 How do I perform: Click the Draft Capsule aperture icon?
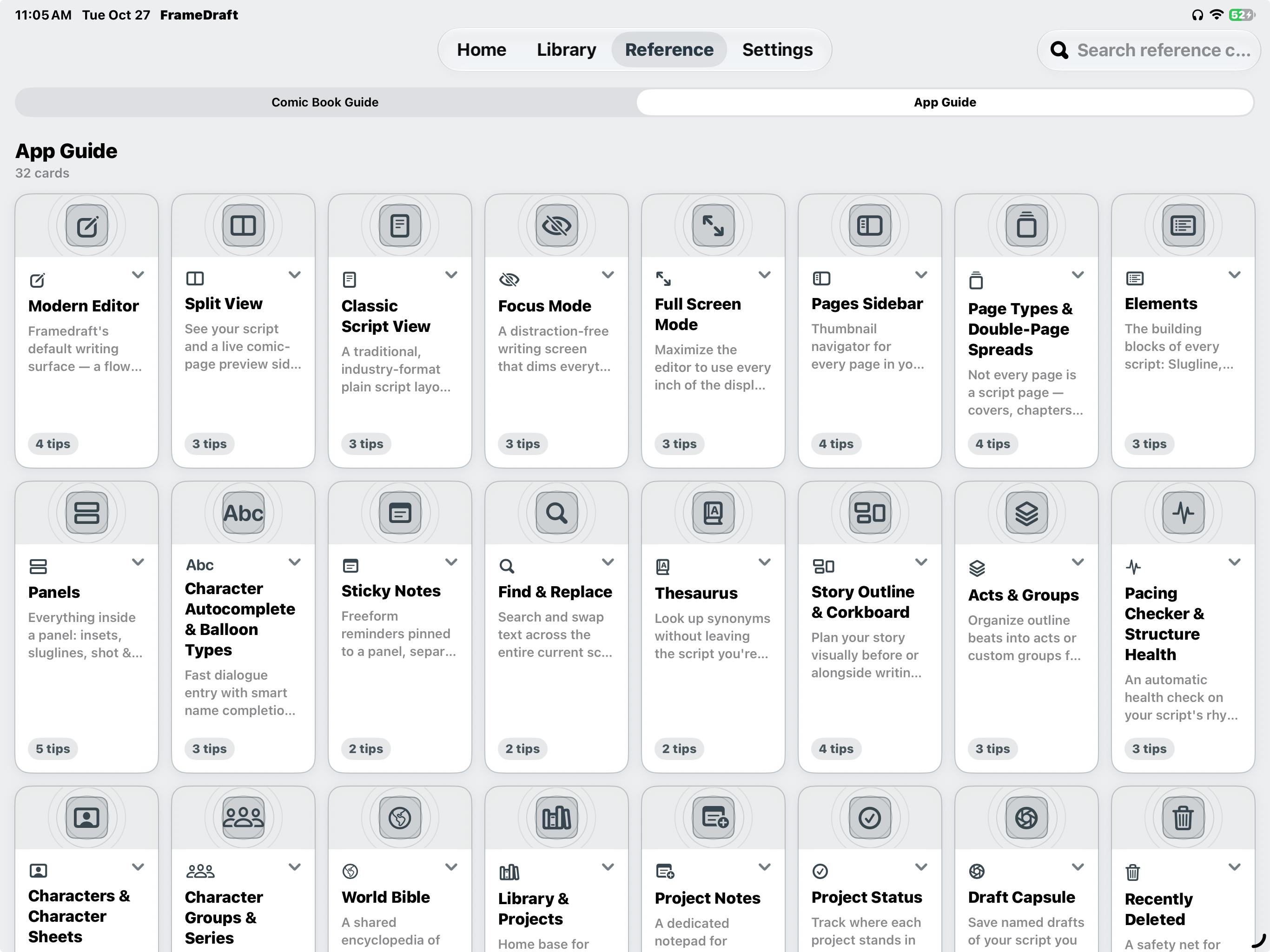[1026, 818]
